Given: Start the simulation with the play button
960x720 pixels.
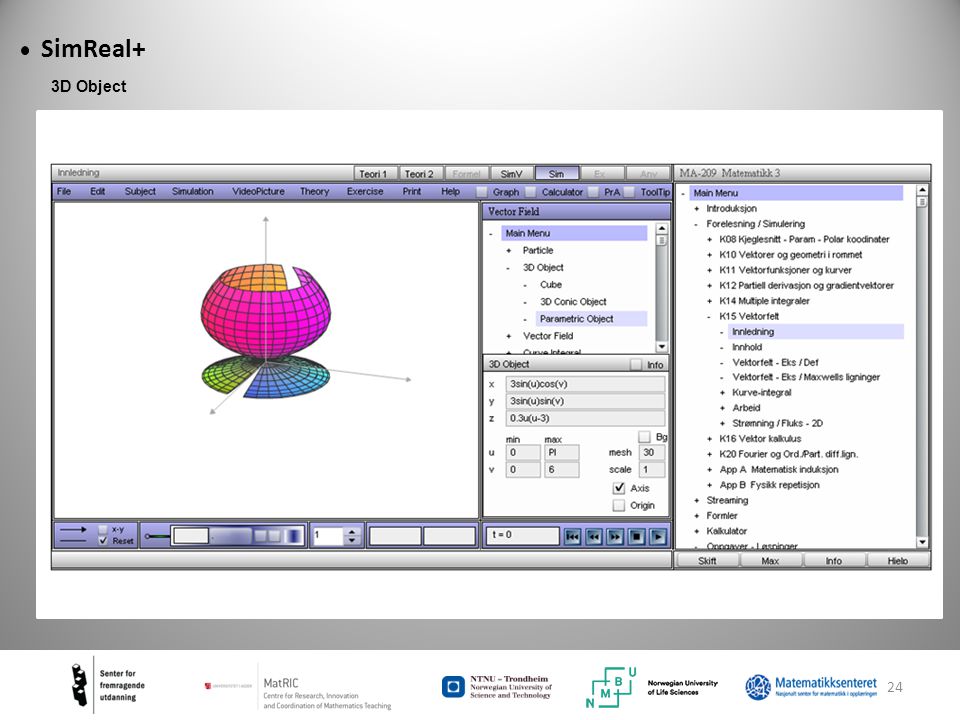Looking at the screenshot, I should coord(658,536).
